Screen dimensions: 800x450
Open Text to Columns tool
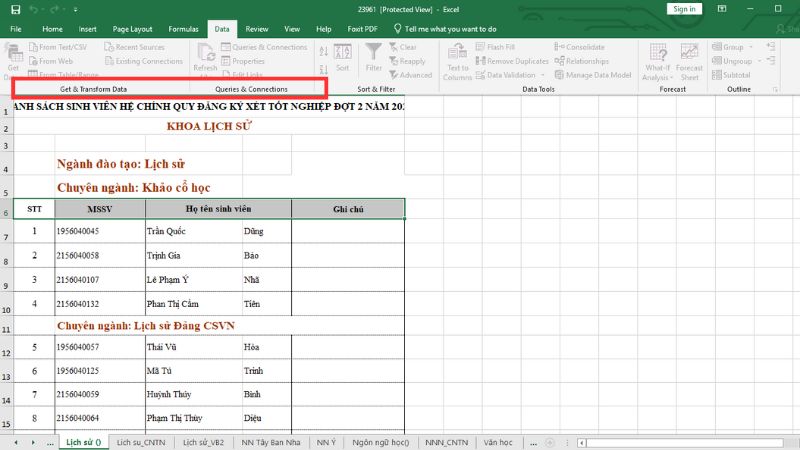(x=457, y=56)
